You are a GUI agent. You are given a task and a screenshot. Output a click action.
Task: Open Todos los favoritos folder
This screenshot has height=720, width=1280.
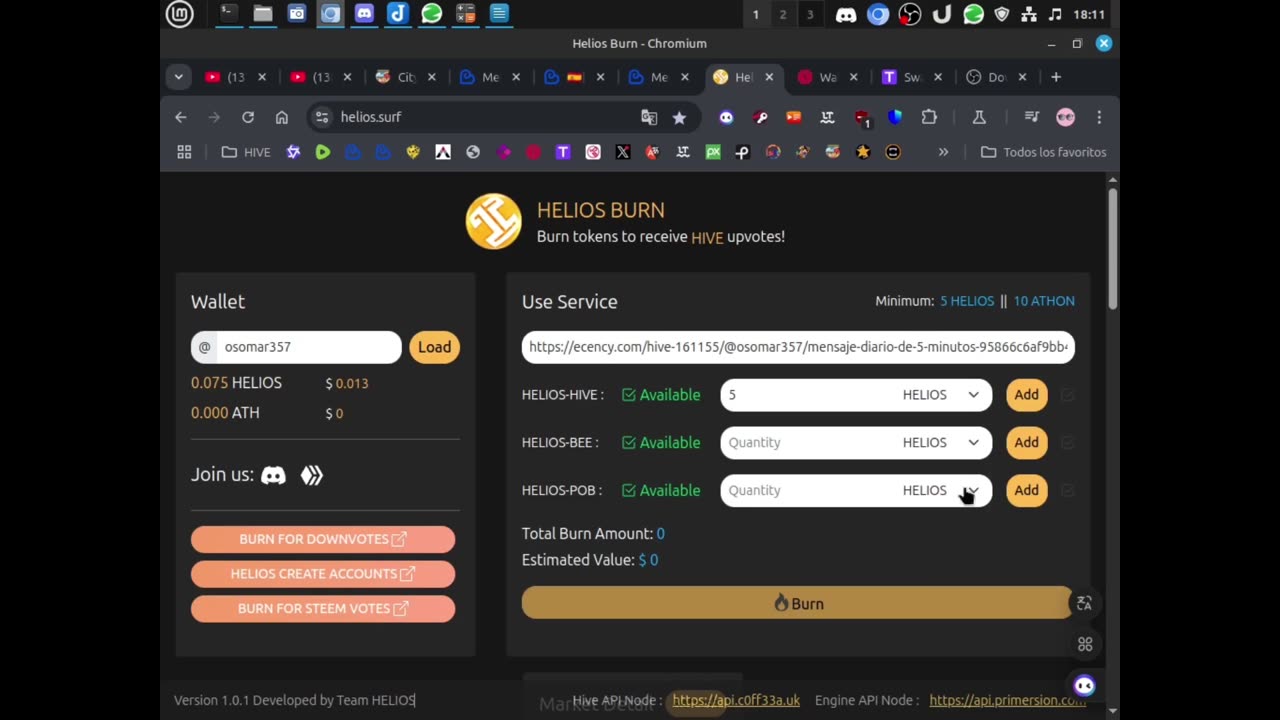pyautogui.click(x=1044, y=152)
